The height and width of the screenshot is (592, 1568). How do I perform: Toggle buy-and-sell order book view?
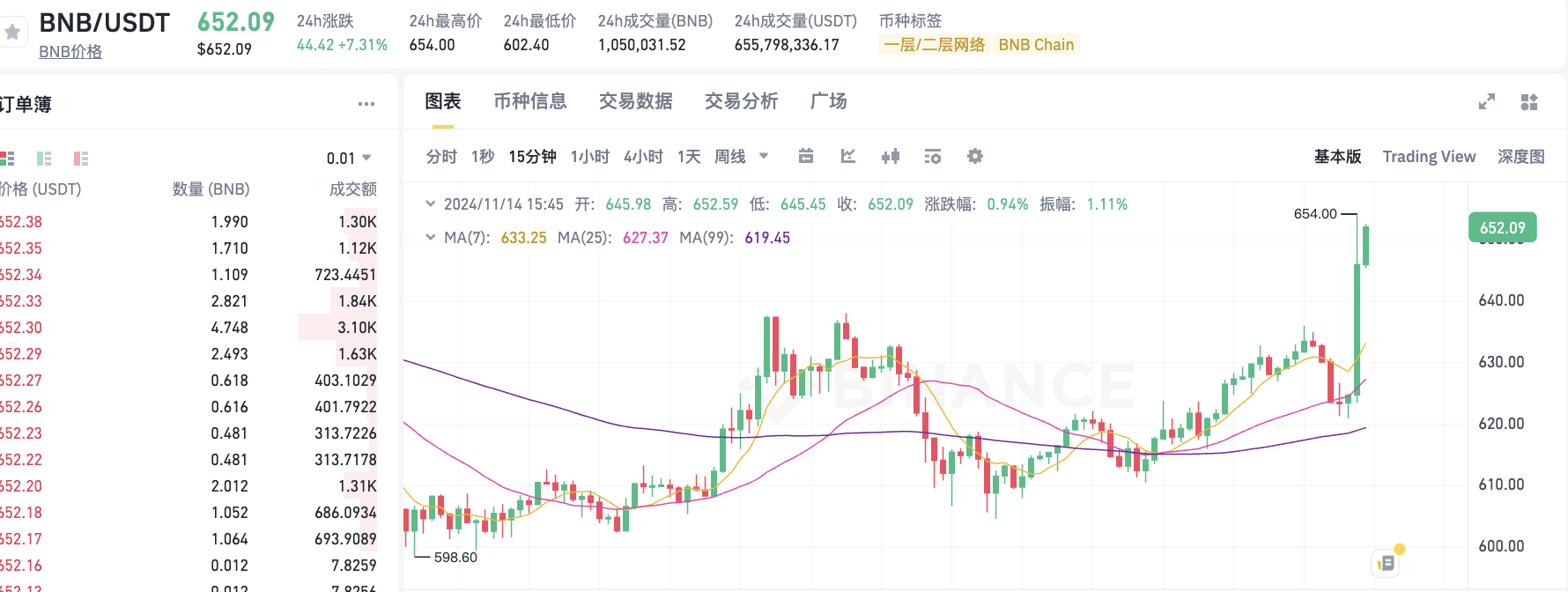pos(8,159)
